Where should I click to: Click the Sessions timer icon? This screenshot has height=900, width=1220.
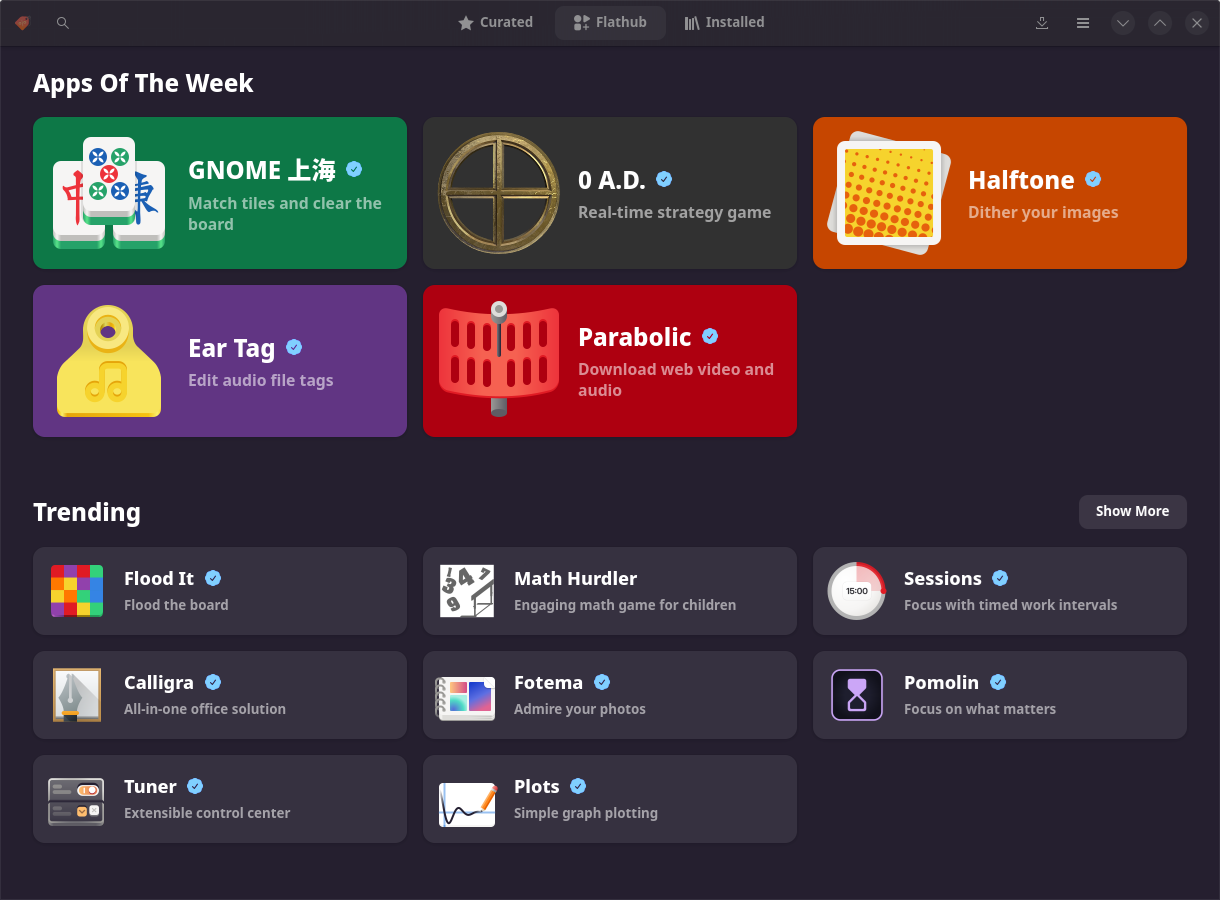(856, 590)
